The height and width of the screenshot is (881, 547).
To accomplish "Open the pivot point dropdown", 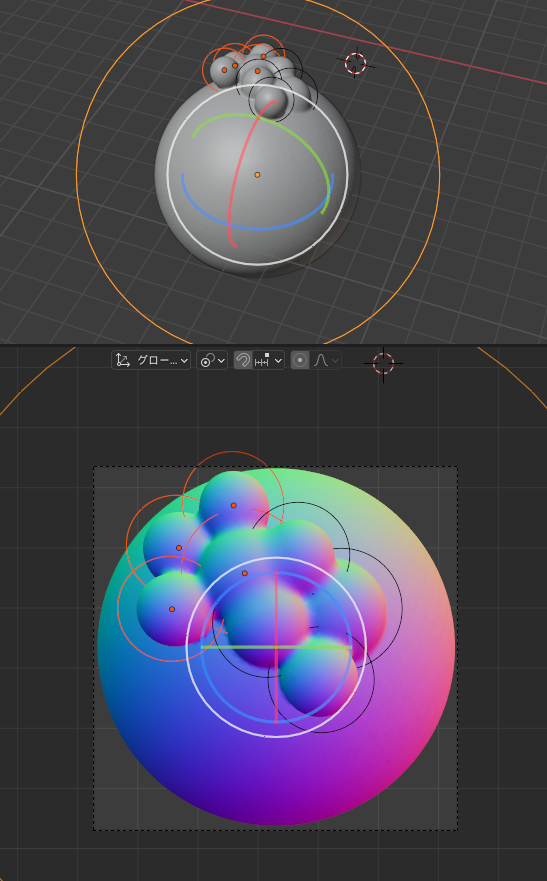I will [212, 360].
